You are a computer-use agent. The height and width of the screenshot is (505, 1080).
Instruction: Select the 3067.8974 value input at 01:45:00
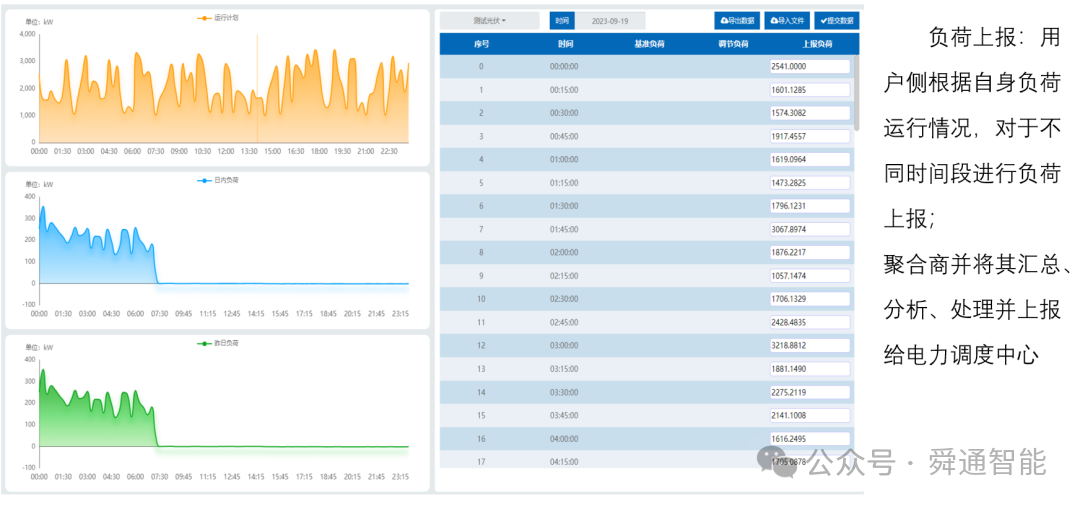pos(810,229)
